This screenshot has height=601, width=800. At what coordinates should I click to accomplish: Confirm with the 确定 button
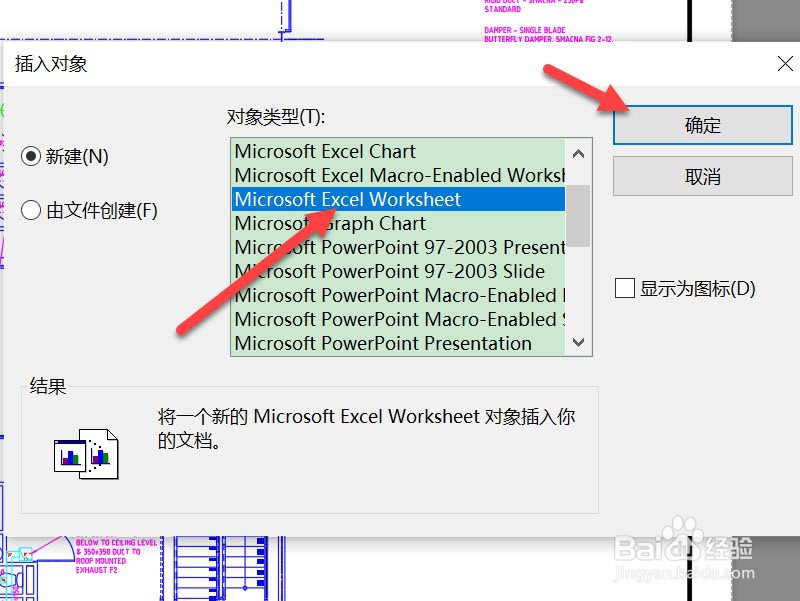point(703,125)
